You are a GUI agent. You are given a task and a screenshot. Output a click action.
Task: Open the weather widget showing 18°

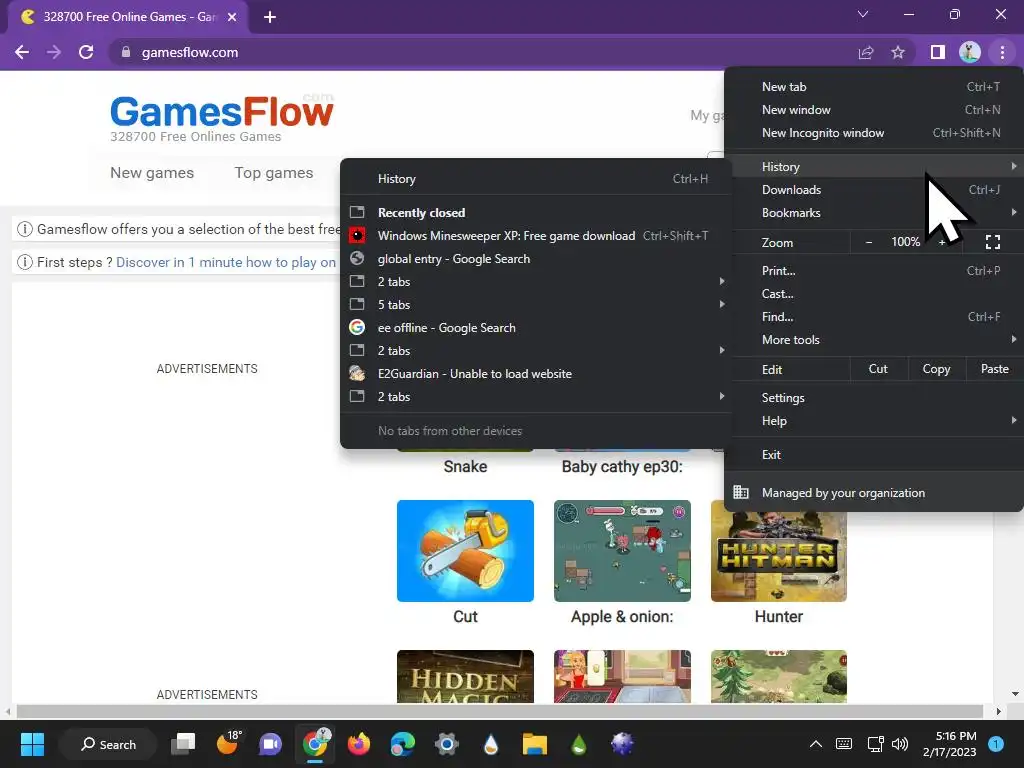pos(229,743)
